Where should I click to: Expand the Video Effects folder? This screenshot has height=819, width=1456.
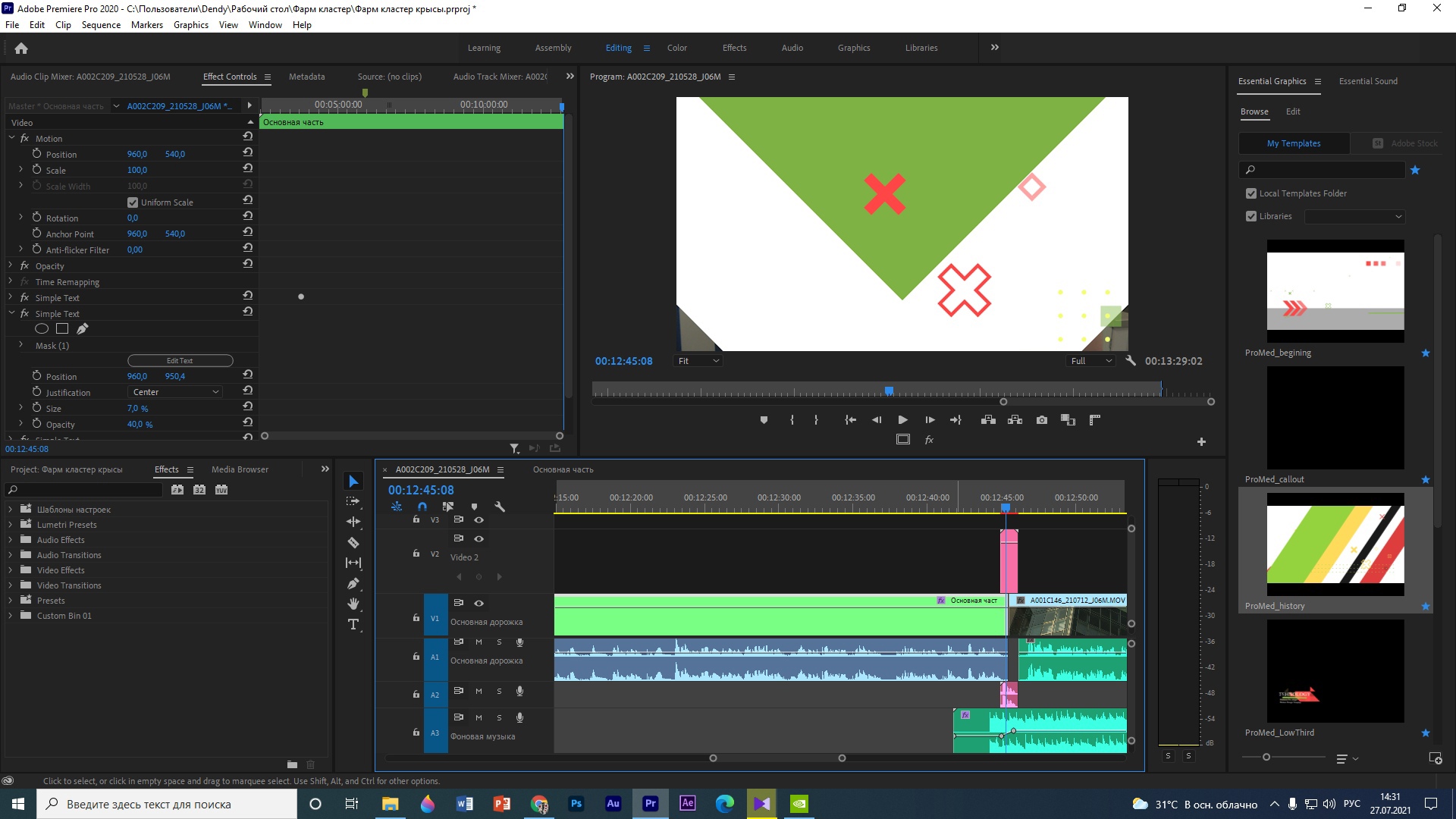tap(10, 570)
